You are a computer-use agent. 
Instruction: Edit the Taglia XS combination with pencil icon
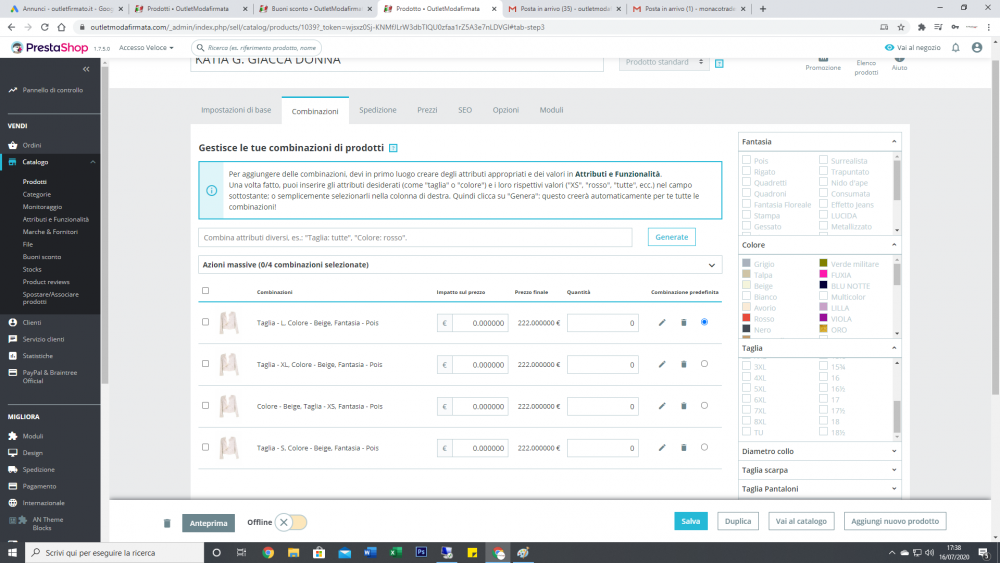pos(662,406)
